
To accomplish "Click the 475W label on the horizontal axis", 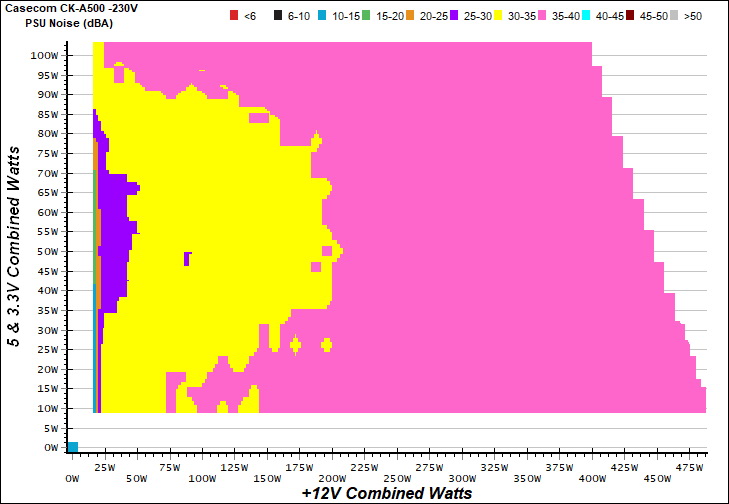I will (x=687, y=466).
